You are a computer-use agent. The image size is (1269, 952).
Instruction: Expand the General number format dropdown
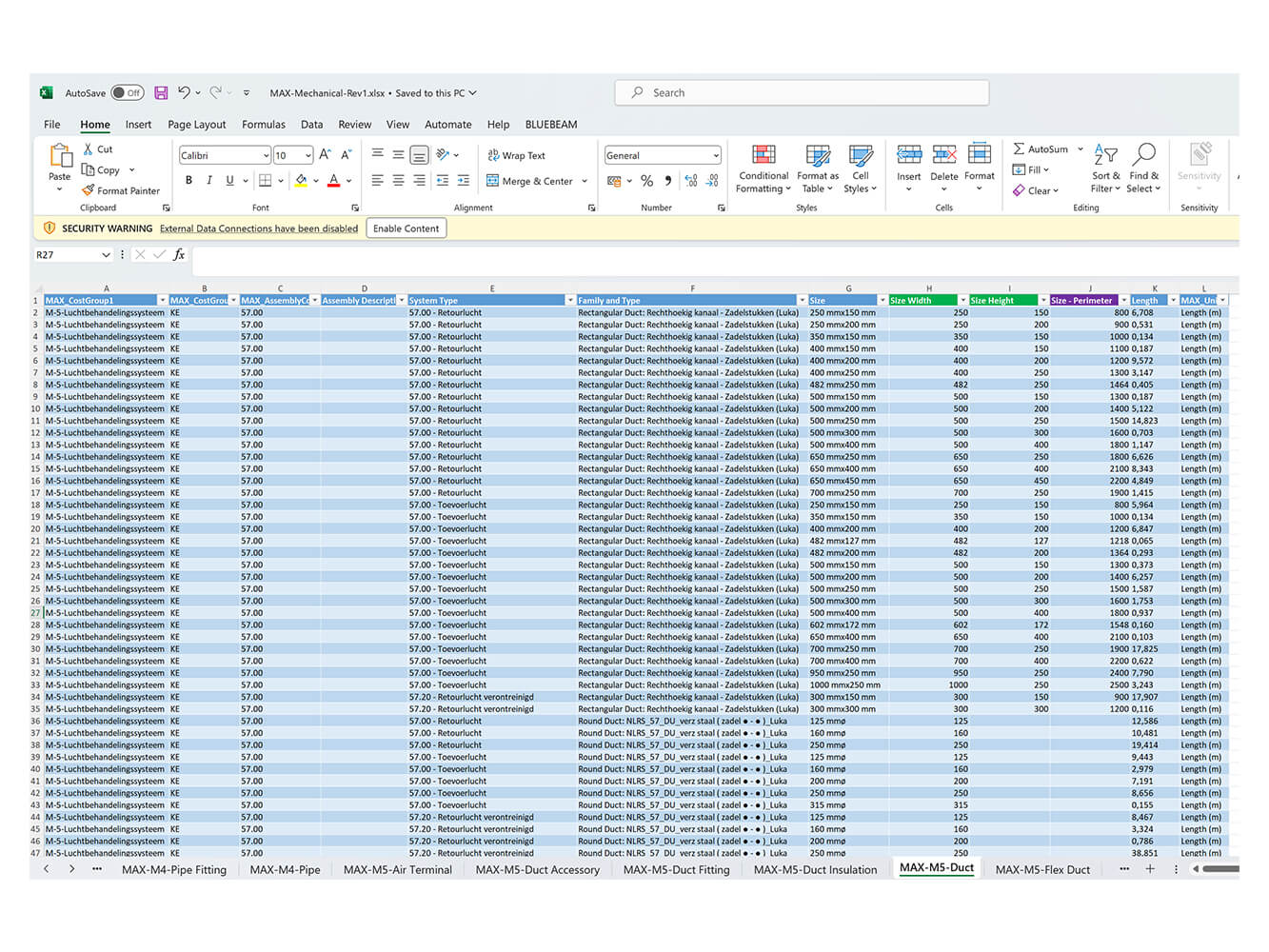715,155
